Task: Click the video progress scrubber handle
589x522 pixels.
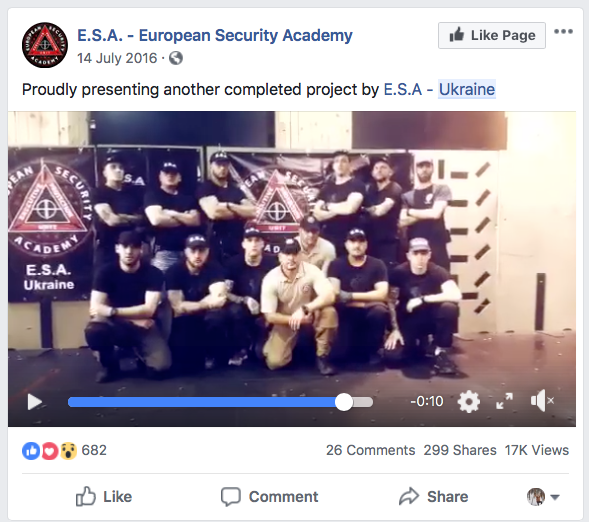Action: pos(344,402)
